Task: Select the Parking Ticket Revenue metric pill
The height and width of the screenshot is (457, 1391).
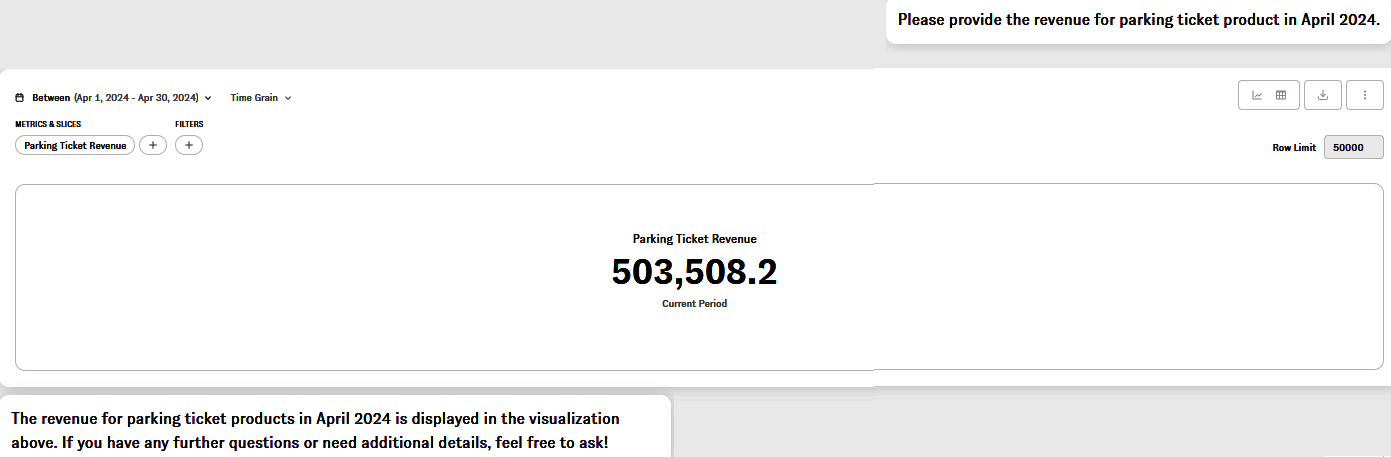Action: click(75, 145)
